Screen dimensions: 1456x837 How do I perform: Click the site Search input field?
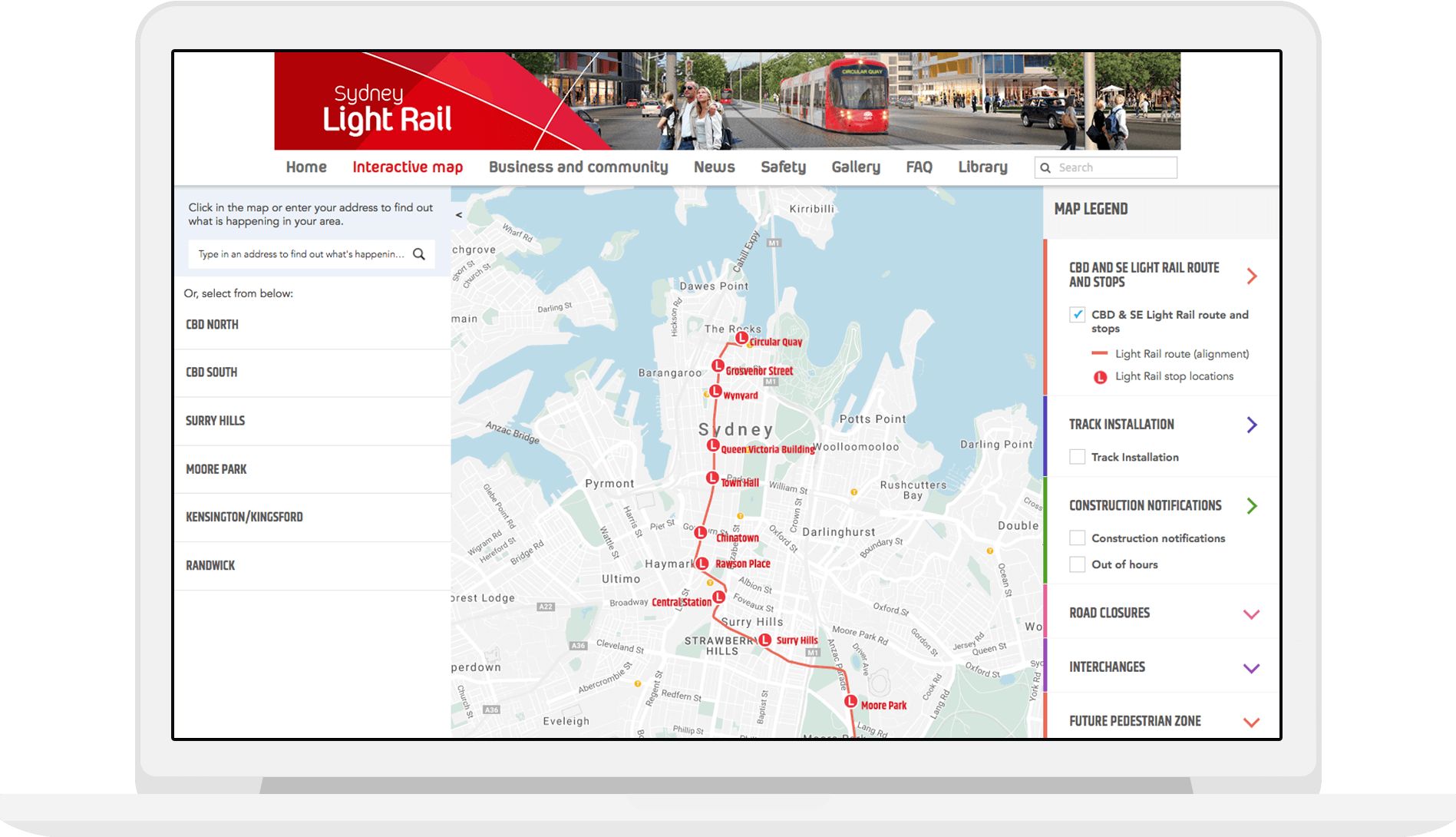[1113, 167]
